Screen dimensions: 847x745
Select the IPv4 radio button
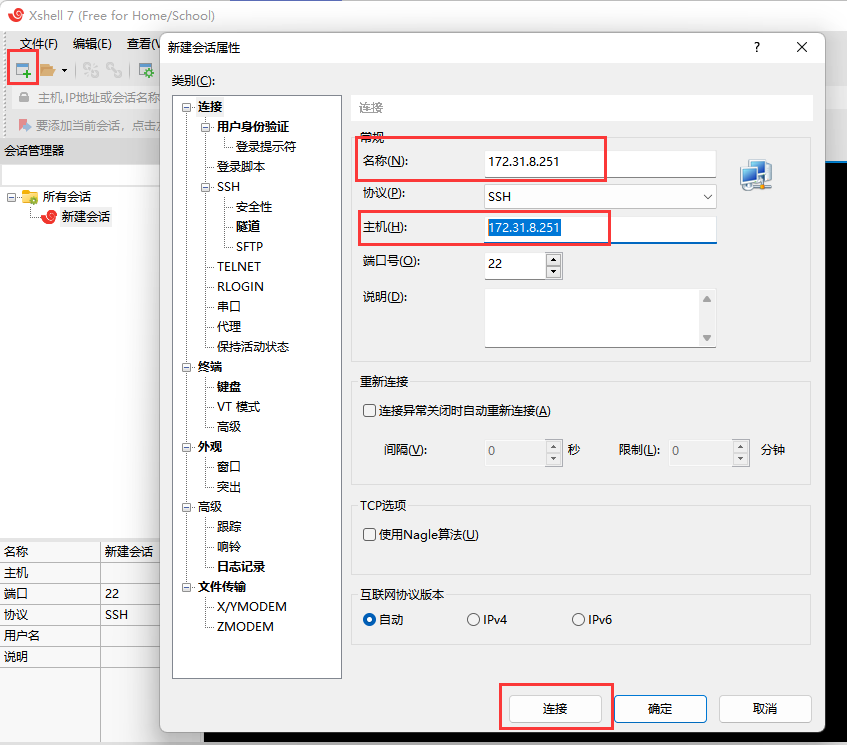coord(473,620)
